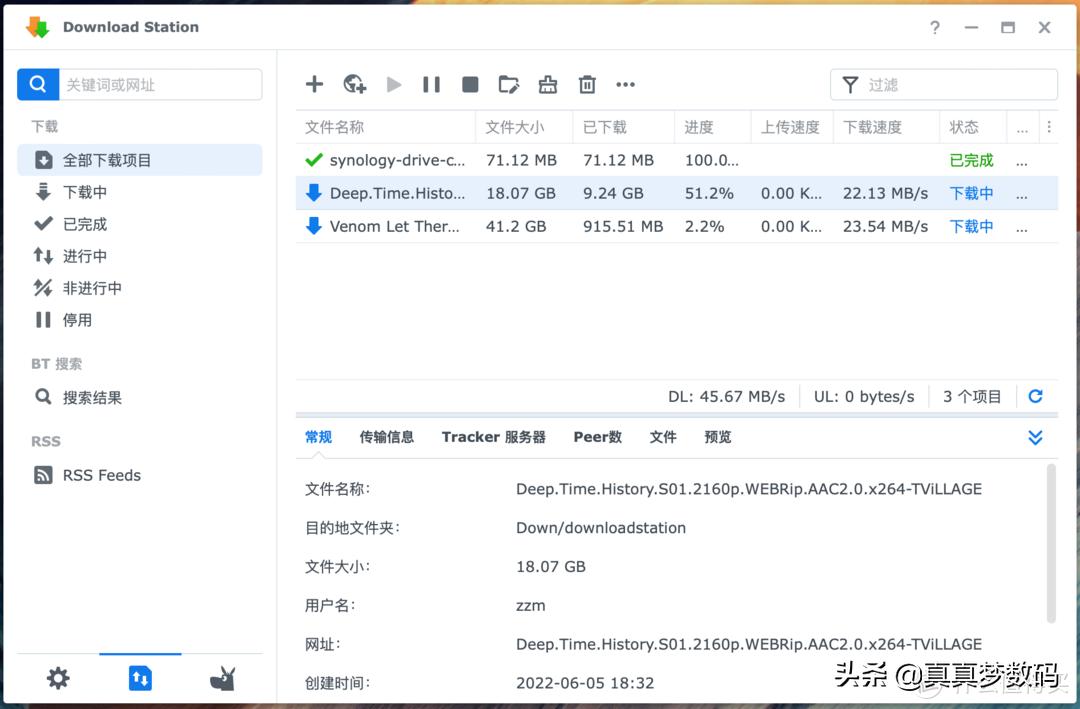Screen dimensions: 1080x709
Task: Edit destination folder with folder-pencil icon
Action: [509, 84]
